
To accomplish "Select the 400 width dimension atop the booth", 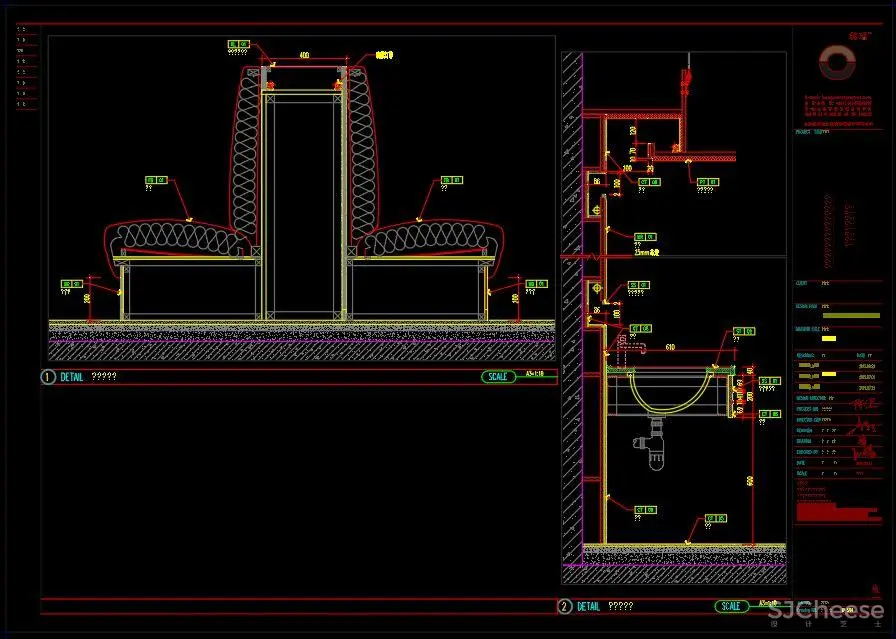I will coord(304,56).
